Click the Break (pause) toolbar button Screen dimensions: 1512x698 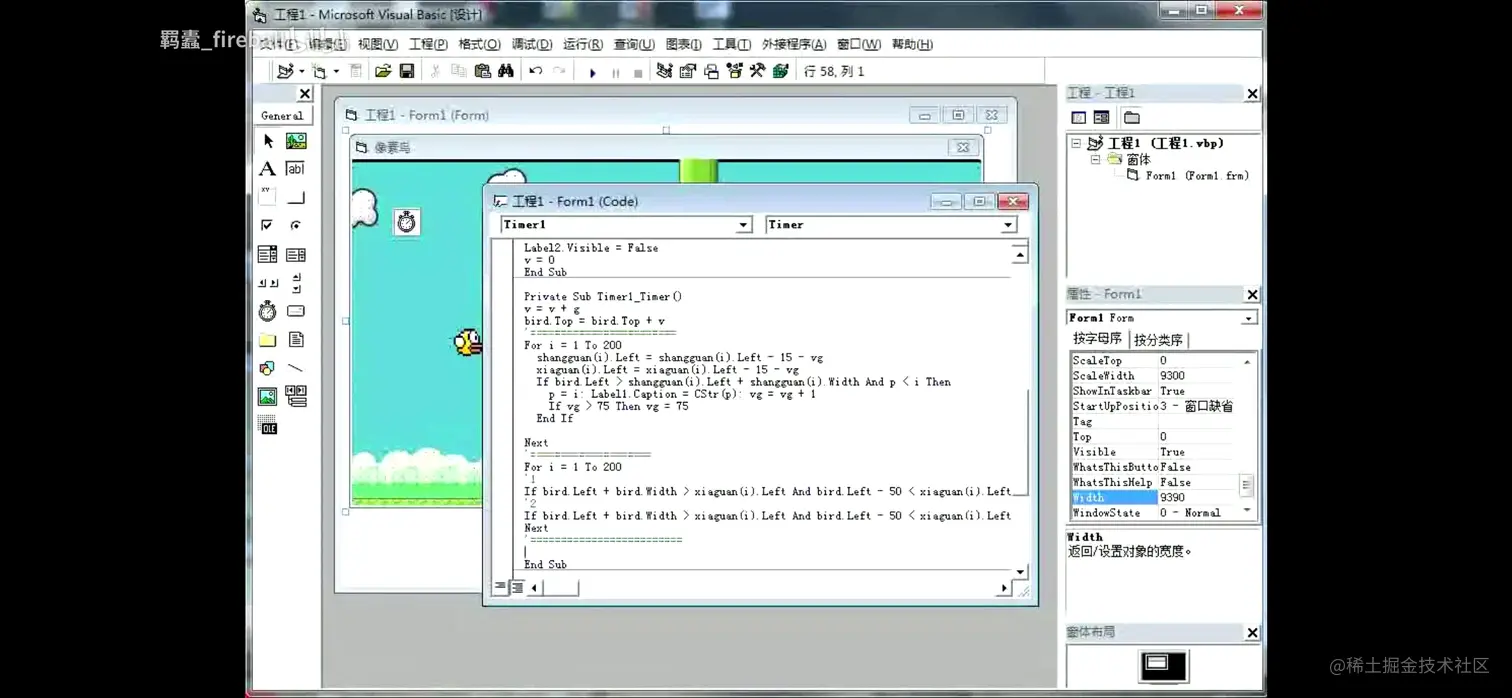(615, 72)
